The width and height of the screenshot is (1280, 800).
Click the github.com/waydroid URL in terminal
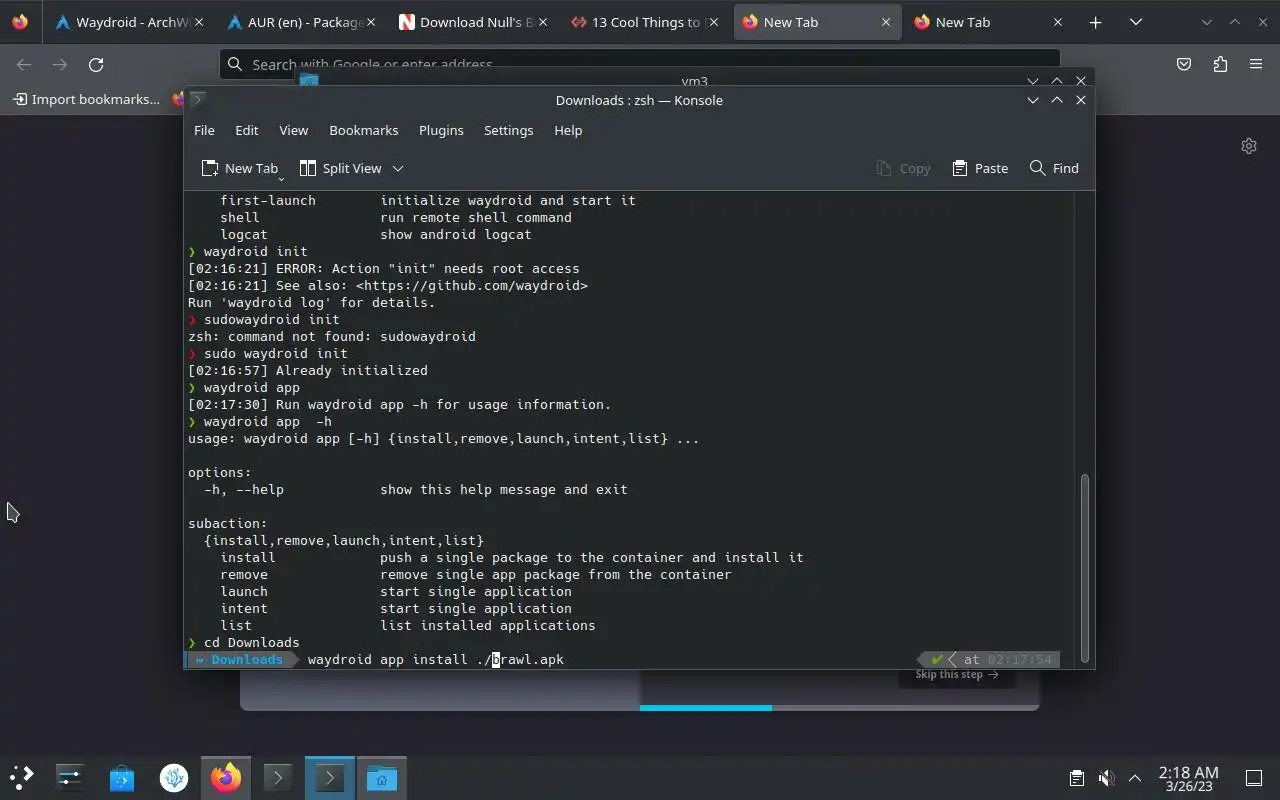pyautogui.click(x=472, y=285)
